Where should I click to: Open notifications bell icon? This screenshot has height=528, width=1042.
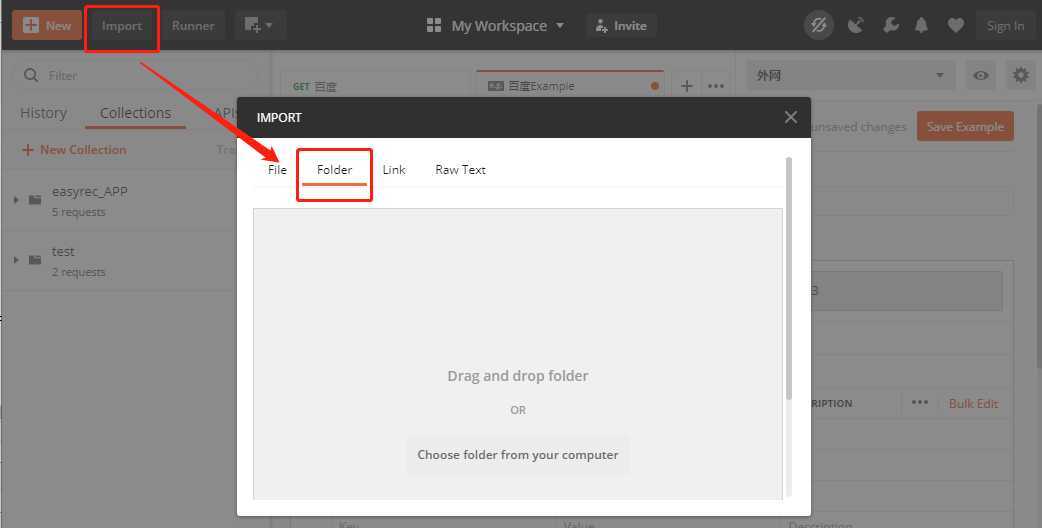921,26
